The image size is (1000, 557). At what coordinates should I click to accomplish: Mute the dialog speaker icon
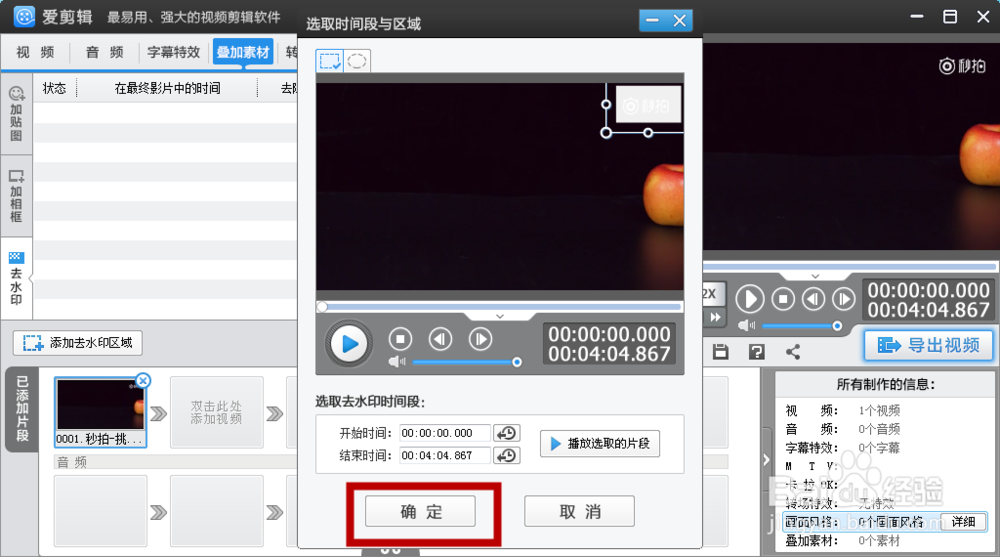pos(397,362)
